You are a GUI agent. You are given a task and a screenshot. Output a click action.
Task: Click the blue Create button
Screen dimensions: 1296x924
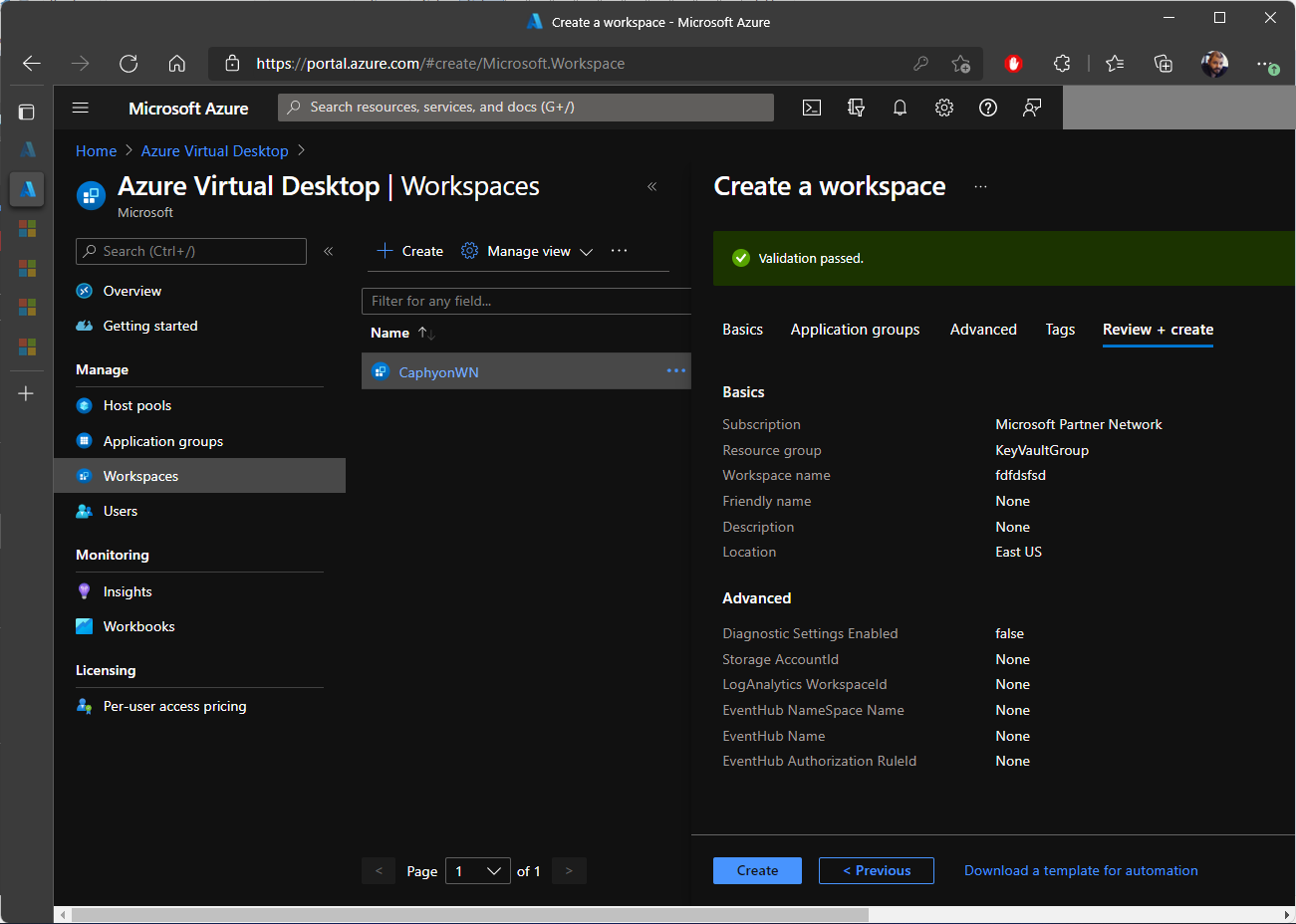[x=757, y=870]
